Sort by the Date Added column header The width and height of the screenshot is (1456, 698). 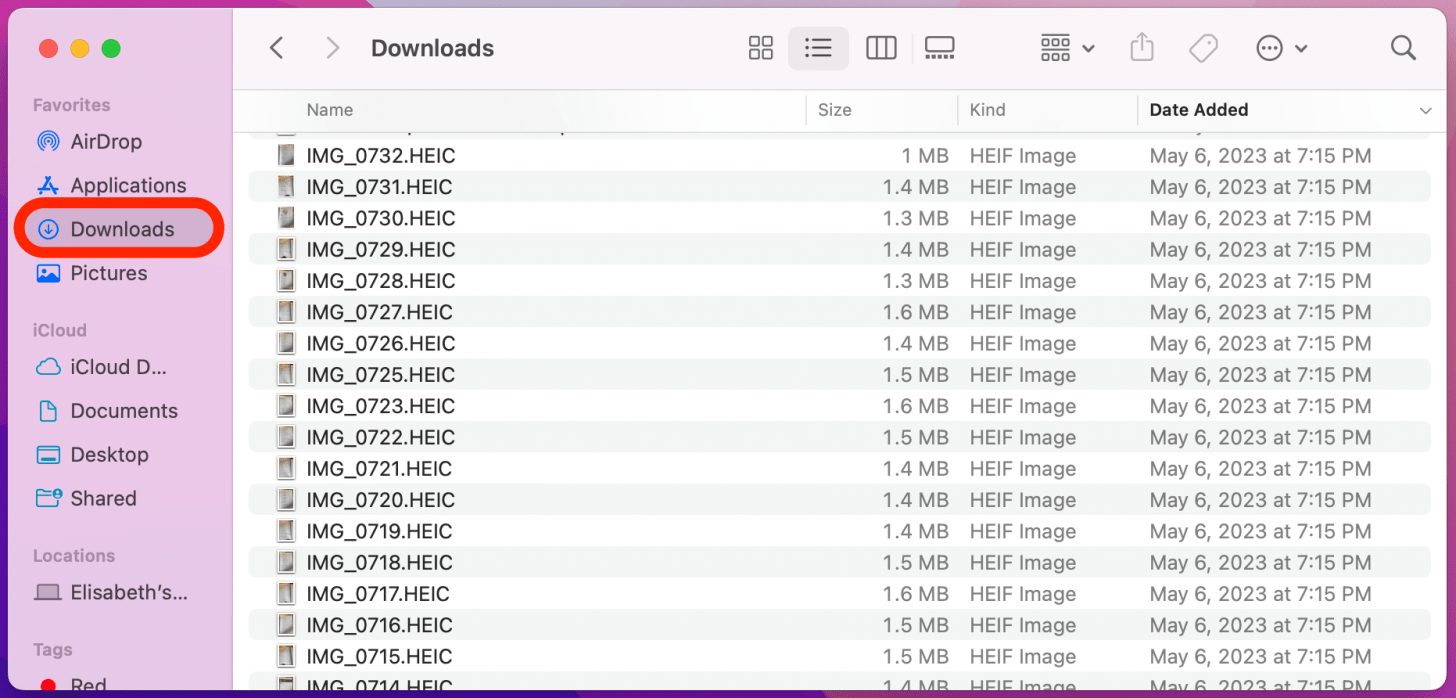pos(1199,110)
